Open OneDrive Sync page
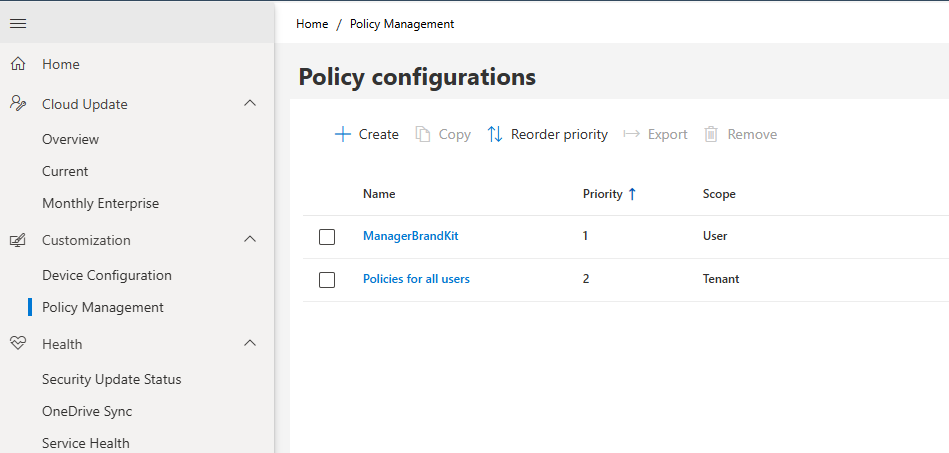 (87, 412)
